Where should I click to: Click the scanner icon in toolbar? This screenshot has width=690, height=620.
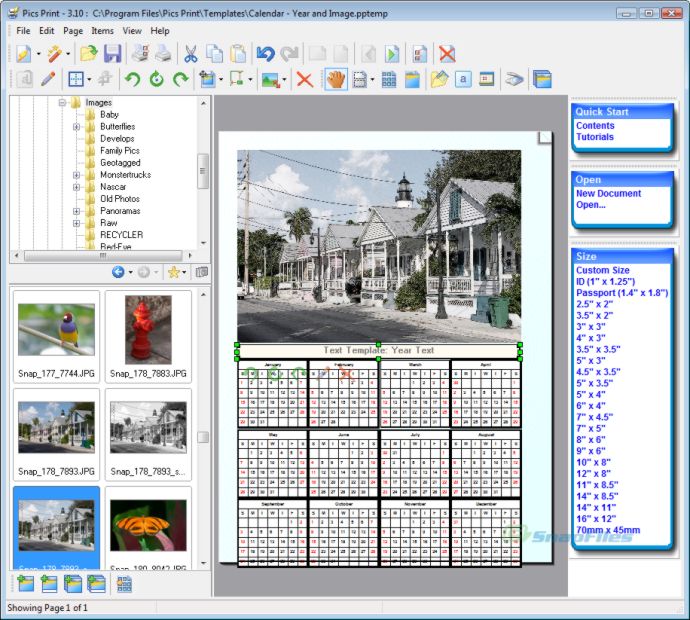[x=514, y=80]
